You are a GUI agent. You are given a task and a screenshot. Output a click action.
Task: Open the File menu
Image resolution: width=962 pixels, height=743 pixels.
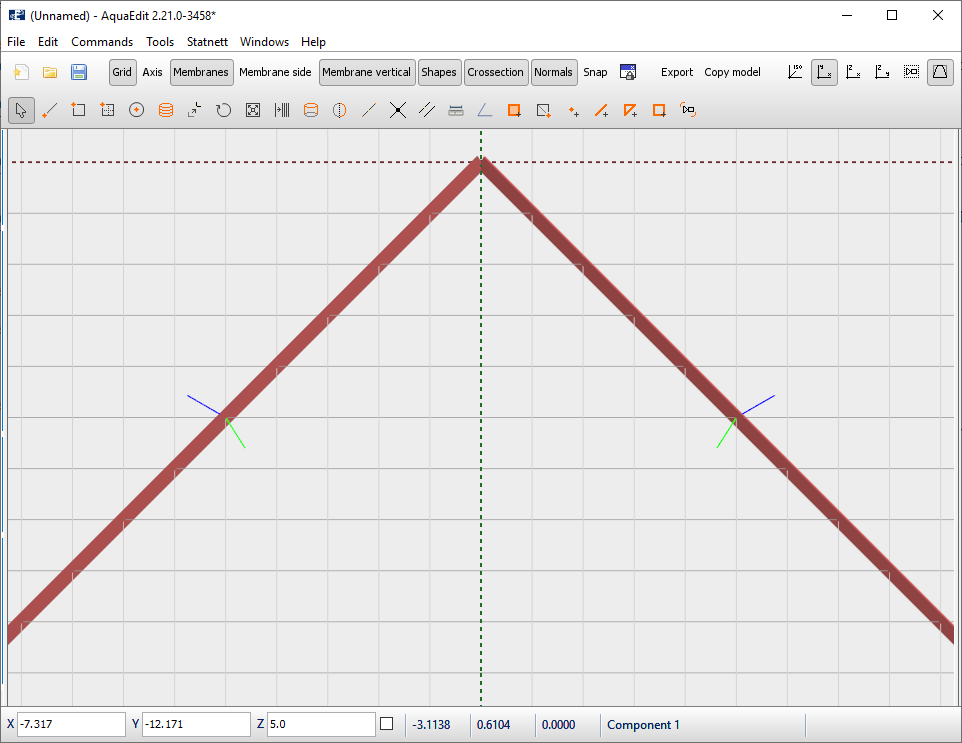coord(16,42)
